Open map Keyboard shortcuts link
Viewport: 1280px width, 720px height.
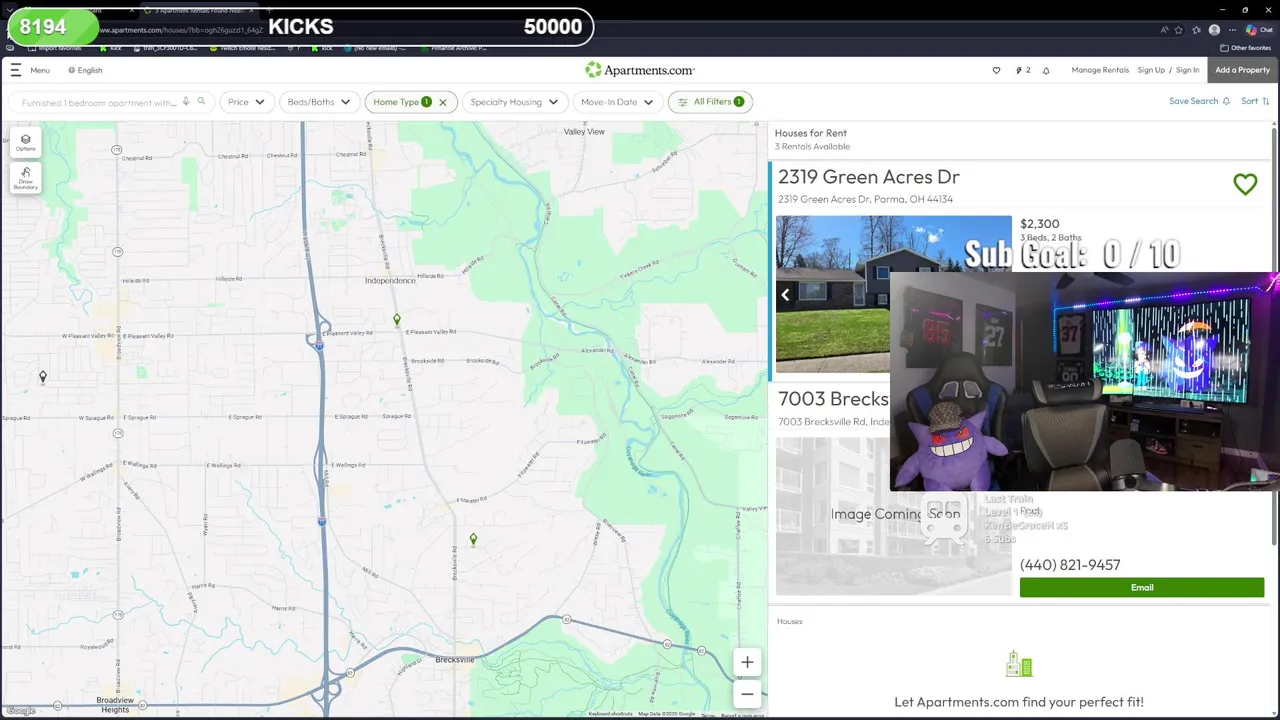point(610,714)
